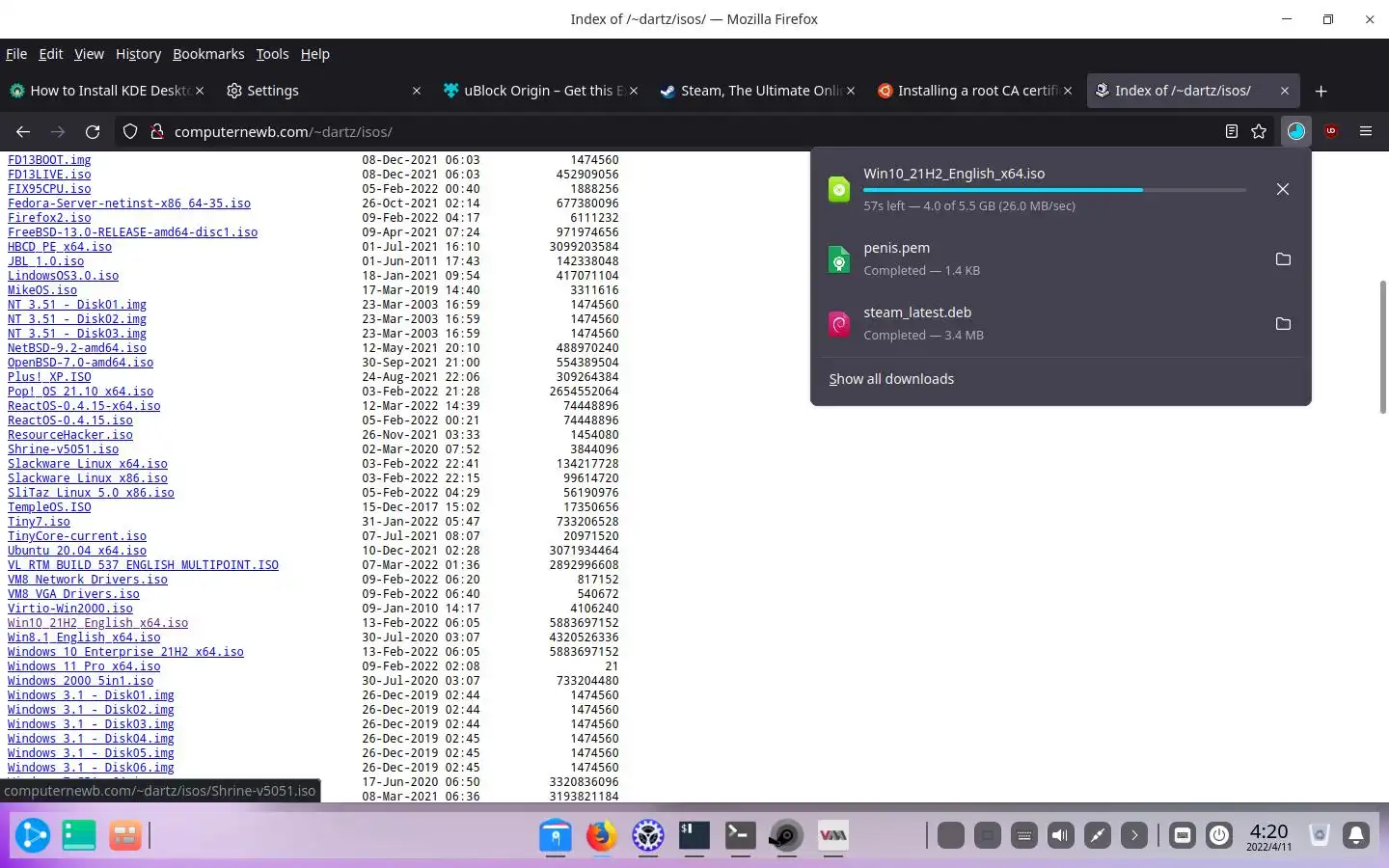Close the Steam tab
The height and width of the screenshot is (868, 1389).
[851, 91]
